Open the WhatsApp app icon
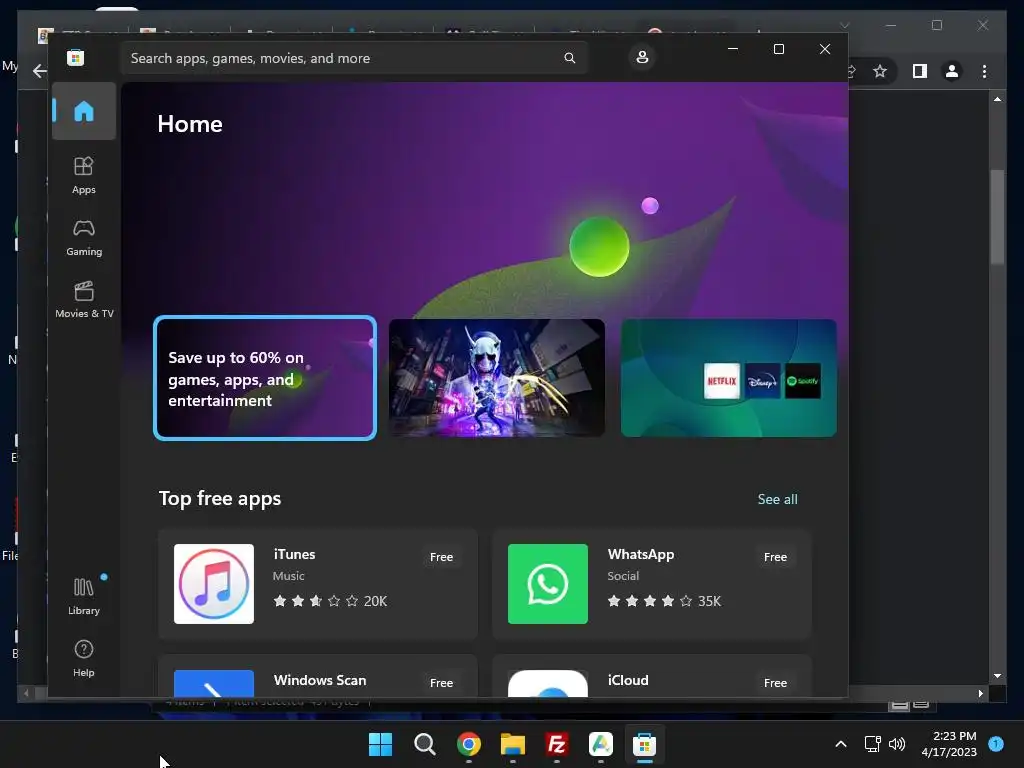Viewport: 1024px width, 768px height. [x=547, y=584]
